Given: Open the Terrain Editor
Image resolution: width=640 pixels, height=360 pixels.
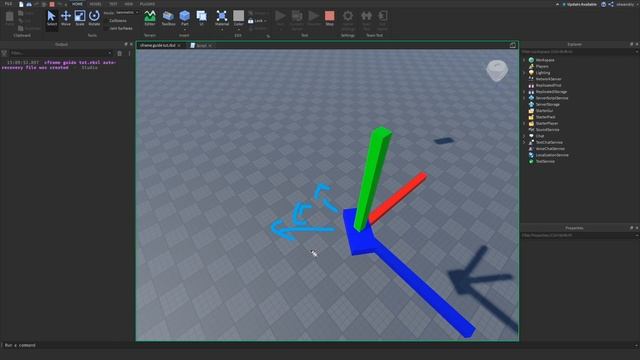Looking at the screenshot, I should (150, 18).
